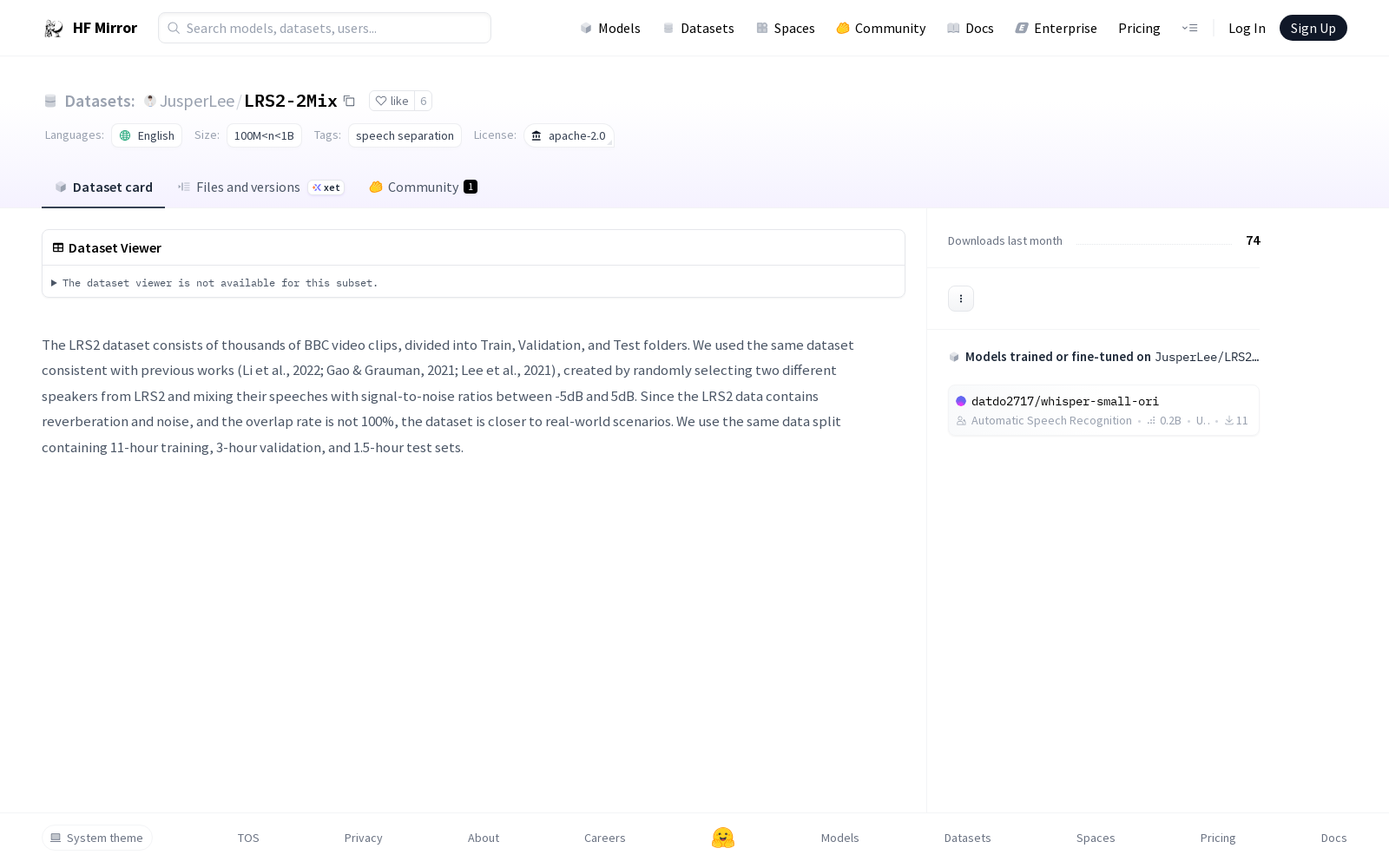
Task: Open Models footer link
Action: 839,838
